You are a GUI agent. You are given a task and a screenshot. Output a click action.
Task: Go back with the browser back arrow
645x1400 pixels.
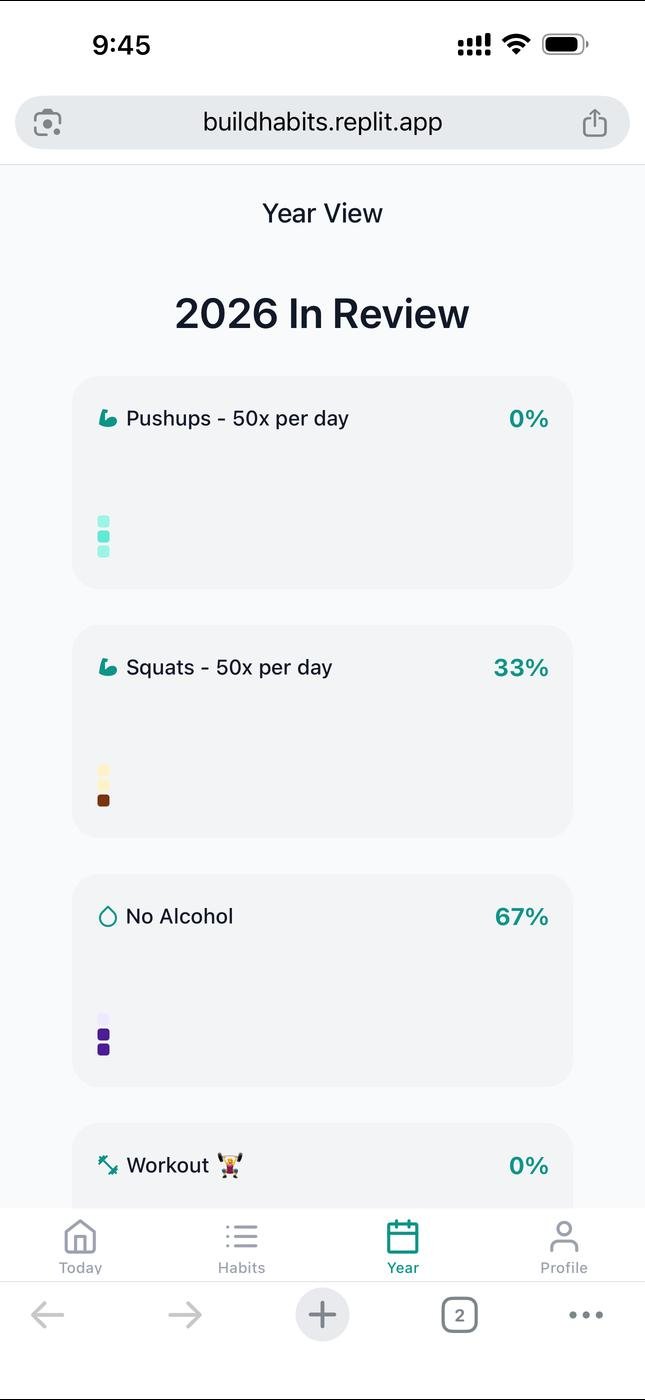click(x=47, y=1315)
